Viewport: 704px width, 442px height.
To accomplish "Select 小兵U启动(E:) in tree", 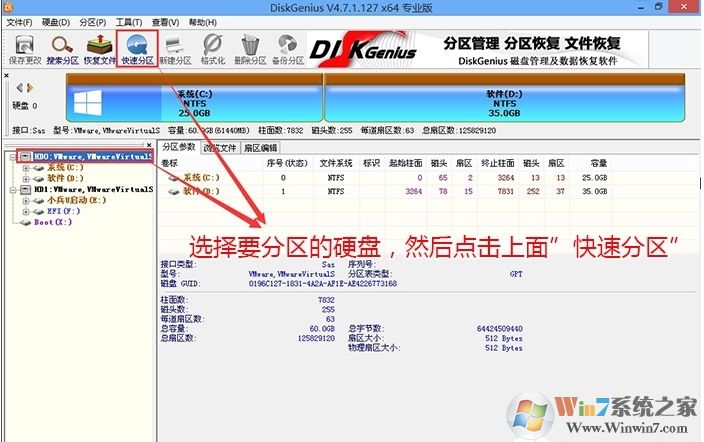I will coord(76,200).
